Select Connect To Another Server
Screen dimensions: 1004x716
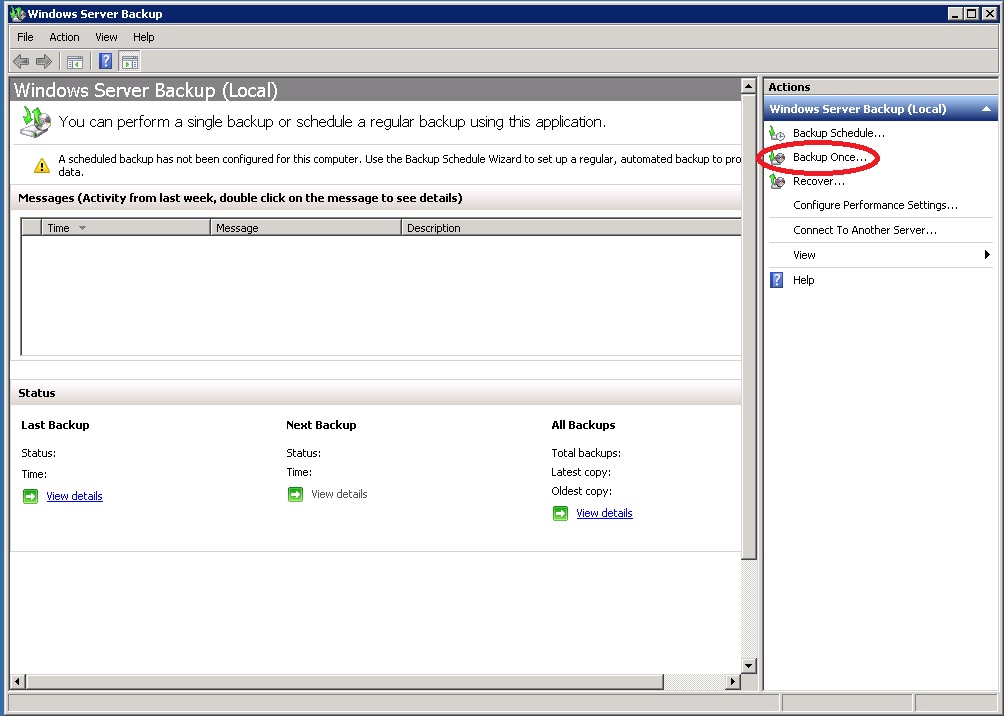pos(864,230)
